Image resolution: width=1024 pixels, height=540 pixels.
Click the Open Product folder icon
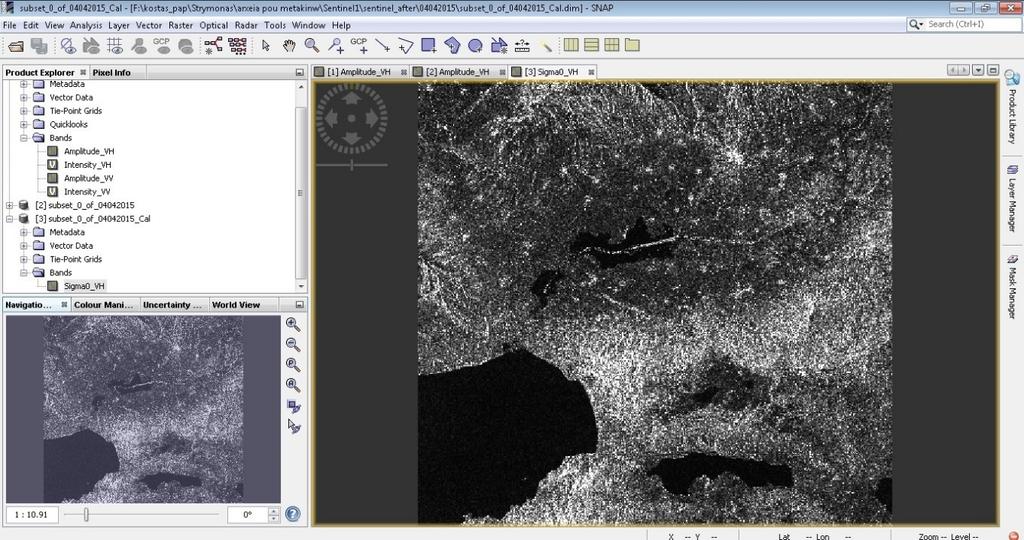click(16, 46)
